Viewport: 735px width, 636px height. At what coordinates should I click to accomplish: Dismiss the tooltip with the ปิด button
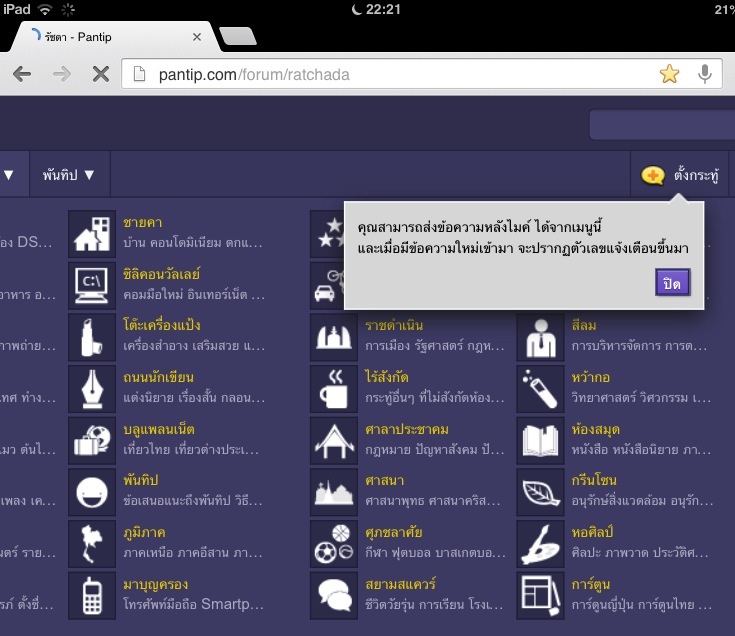click(672, 283)
